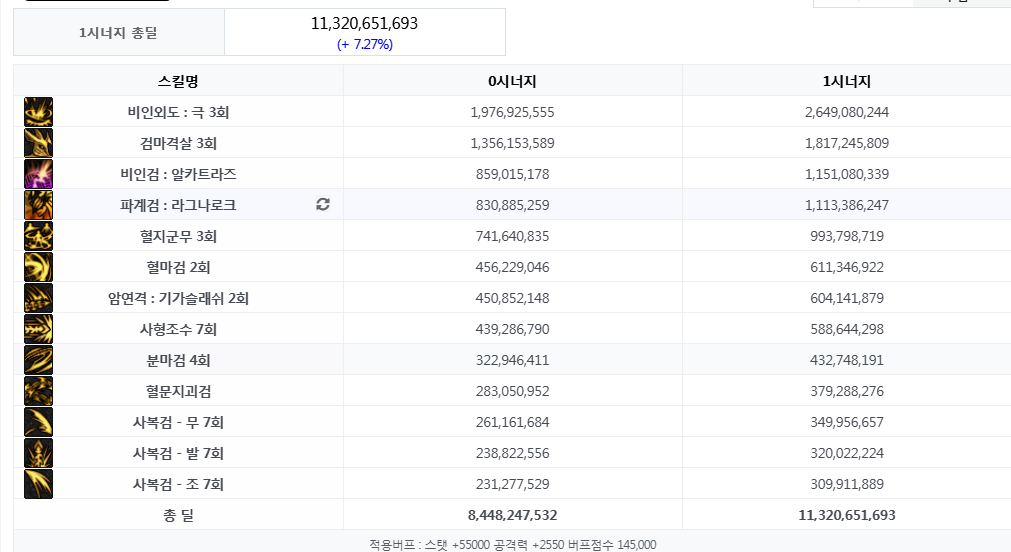Click the 사형조수 skill icon

pos(39,329)
